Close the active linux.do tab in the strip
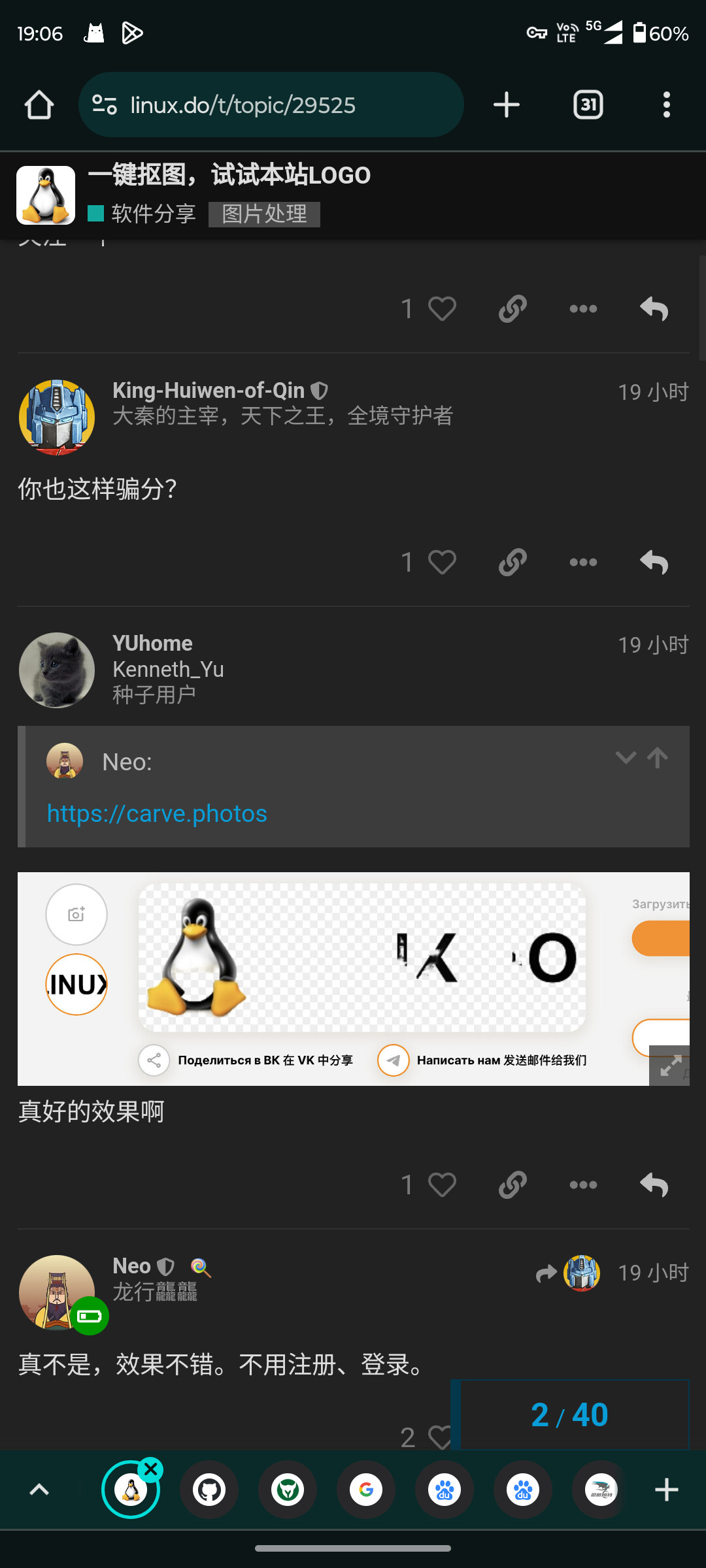 (x=151, y=1469)
